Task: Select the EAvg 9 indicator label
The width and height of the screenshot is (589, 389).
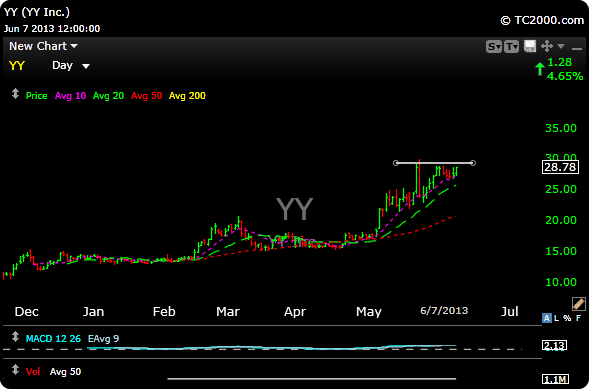Action: (103, 339)
